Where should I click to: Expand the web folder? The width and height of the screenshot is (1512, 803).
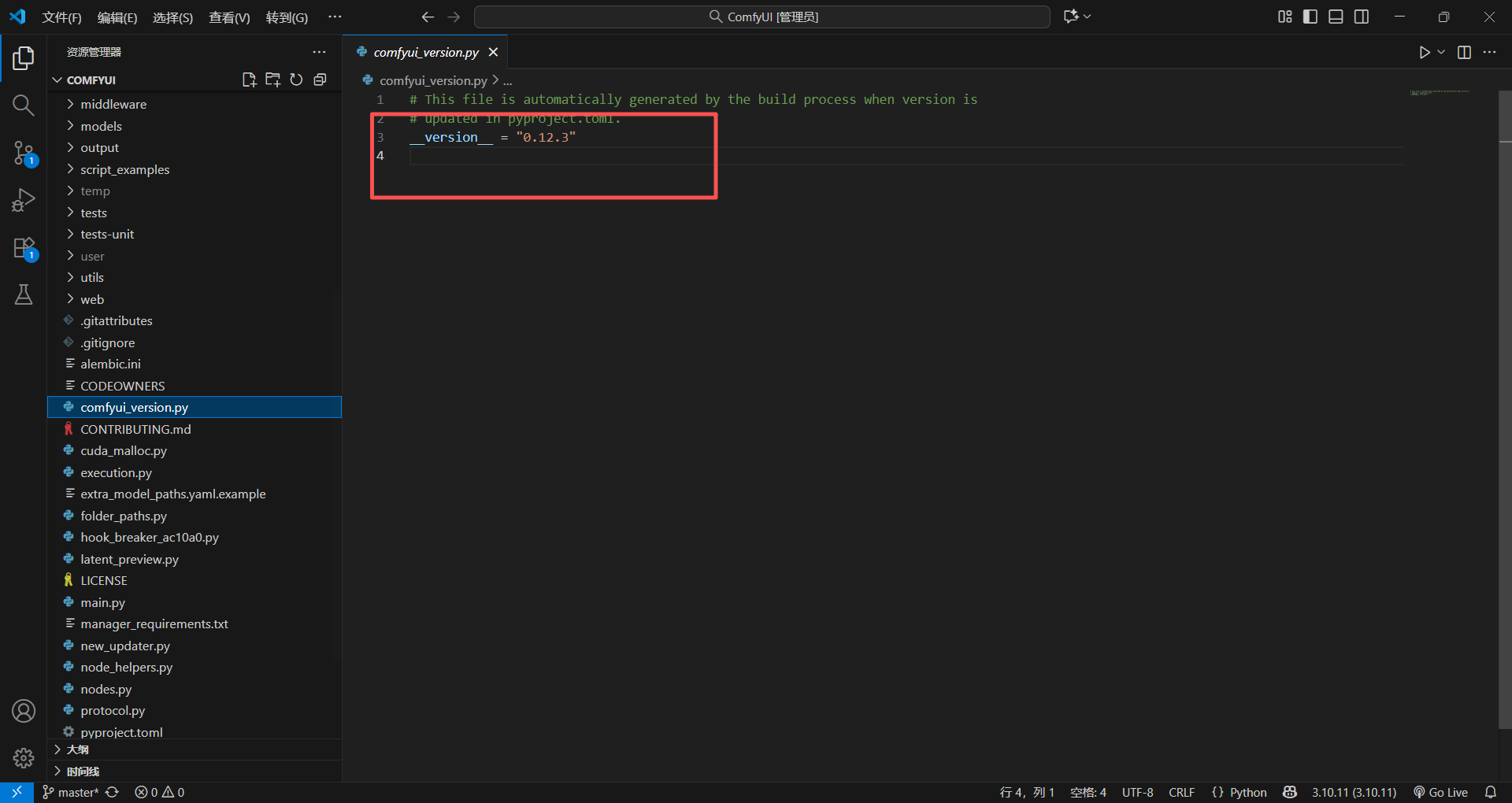tap(195, 299)
